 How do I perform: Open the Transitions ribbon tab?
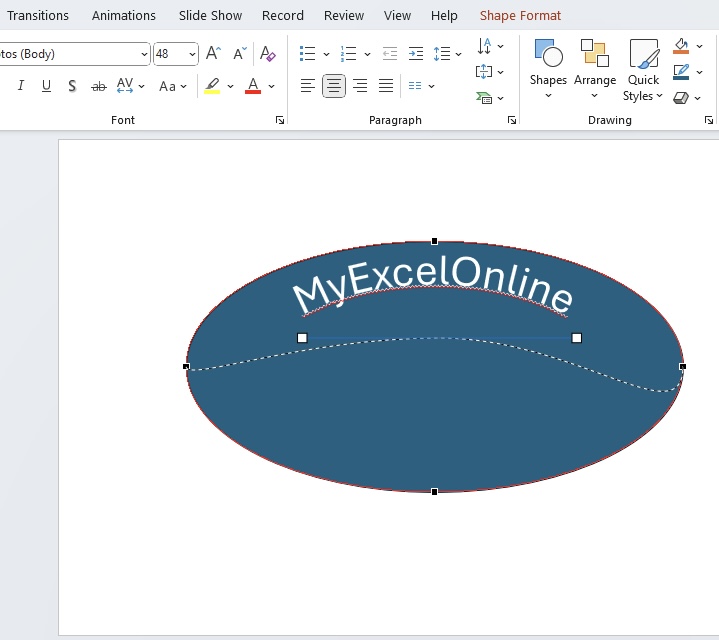pos(38,16)
